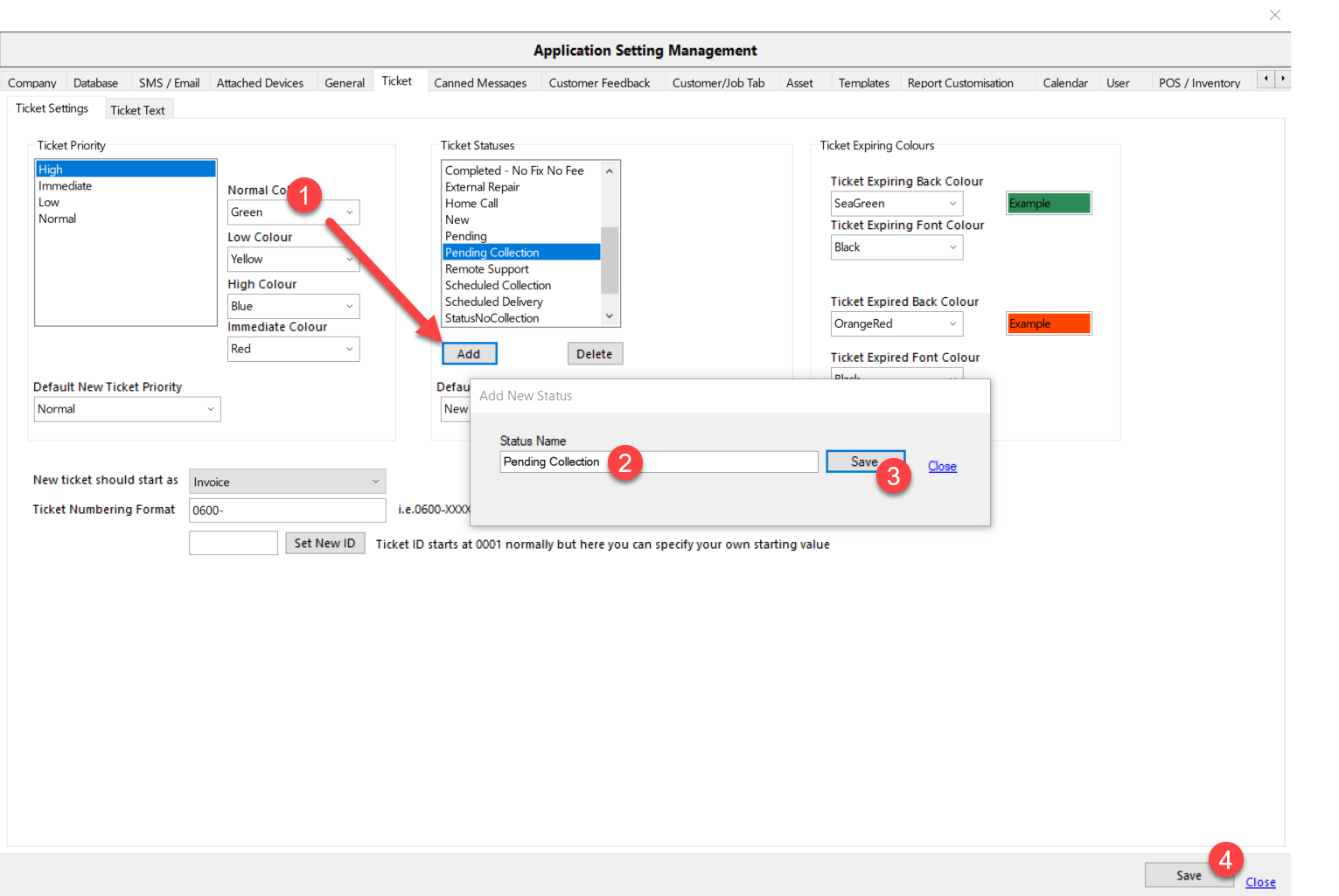The image size is (1339, 896).
Task: Select Pending Collection status
Action: [x=522, y=253]
